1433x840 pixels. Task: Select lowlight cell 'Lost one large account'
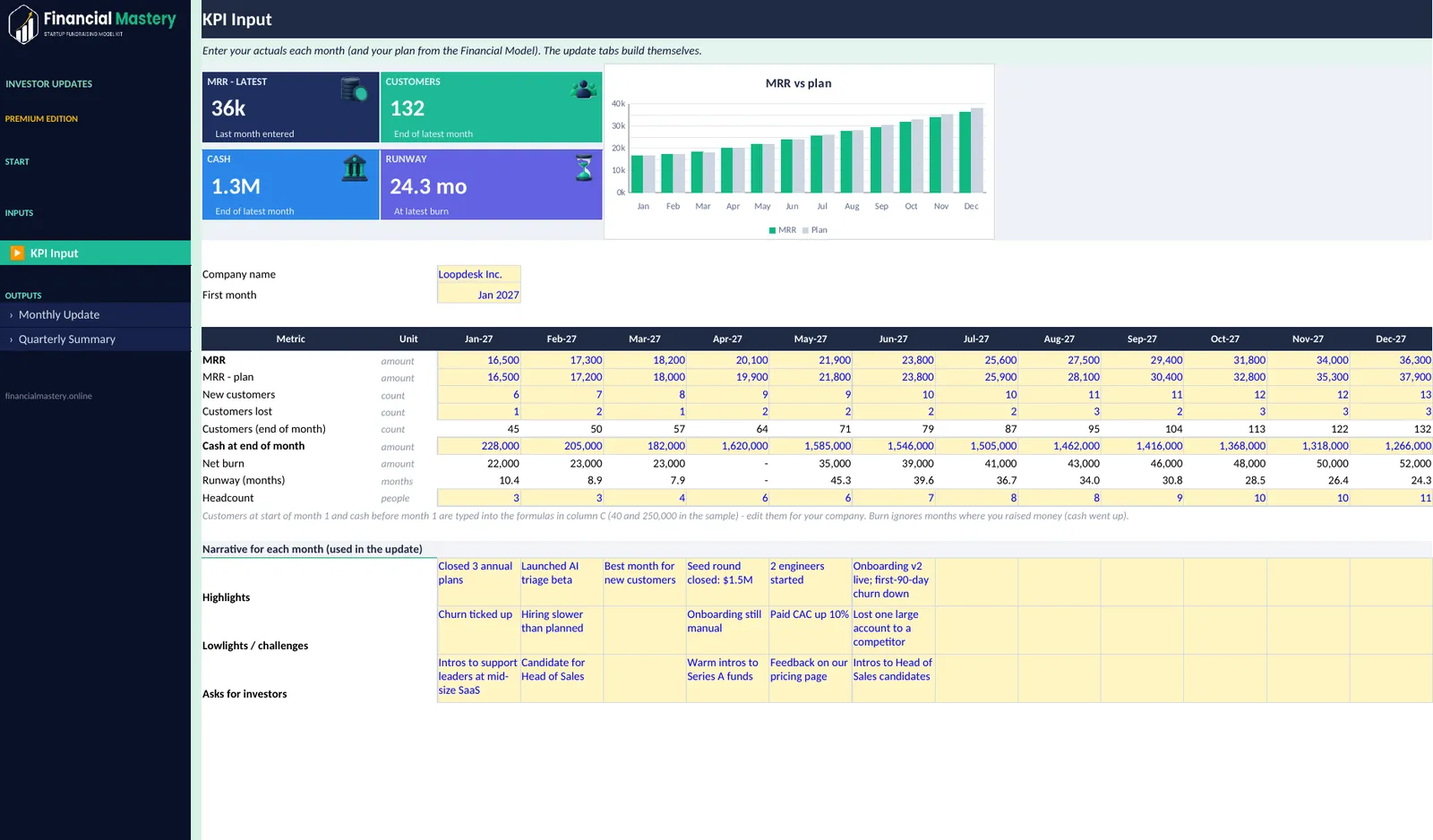pyautogui.click(x=893, y=630)
